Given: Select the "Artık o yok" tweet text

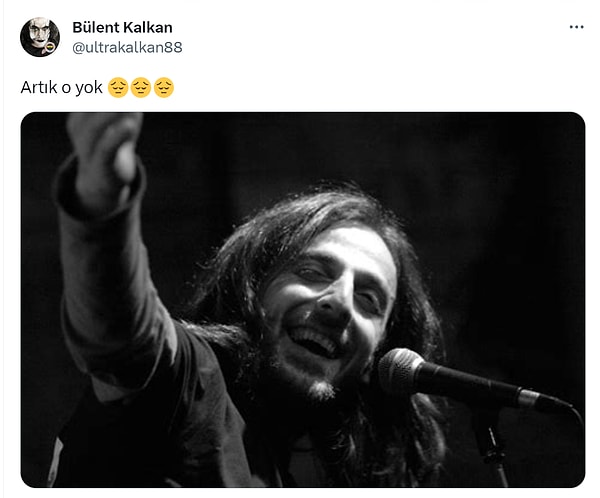Looking at the screenshot, I should (62, 88).
